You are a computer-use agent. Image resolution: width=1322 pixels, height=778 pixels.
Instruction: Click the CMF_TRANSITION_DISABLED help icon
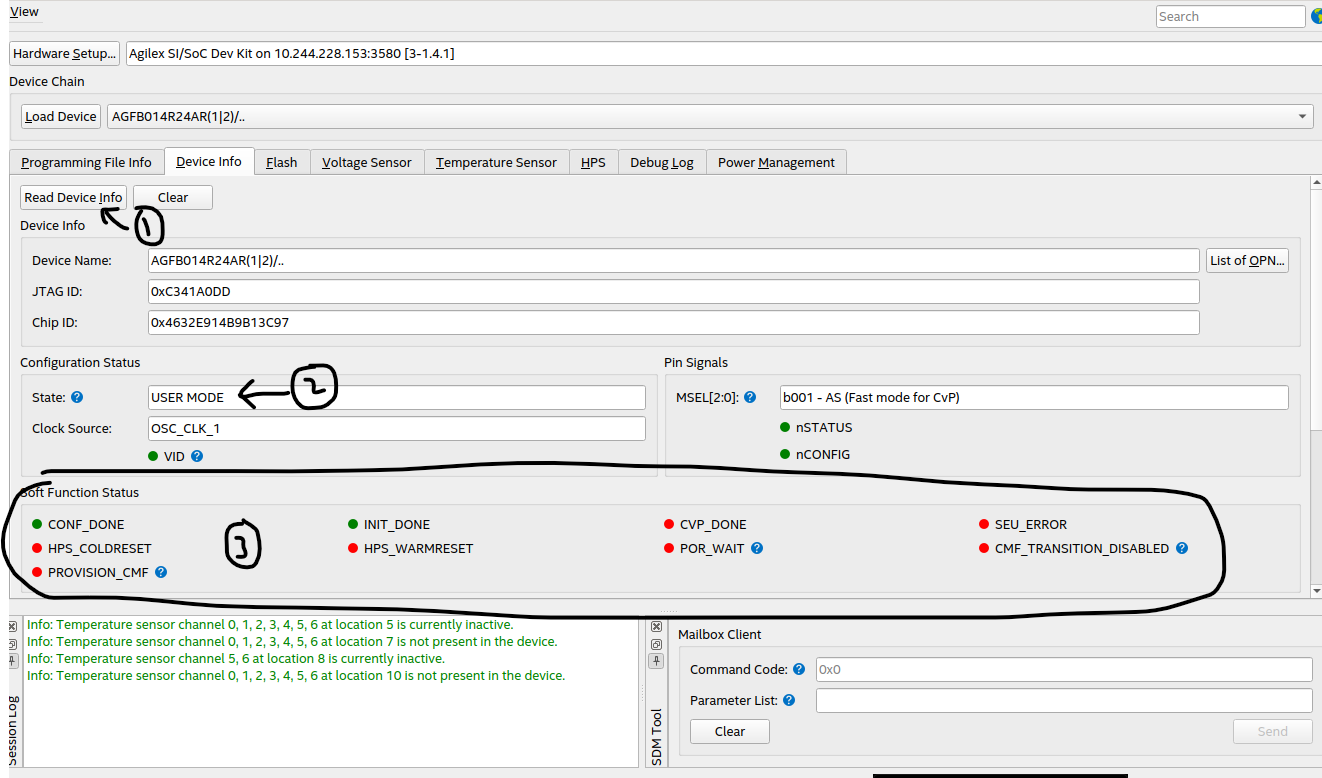[1182, 548]
